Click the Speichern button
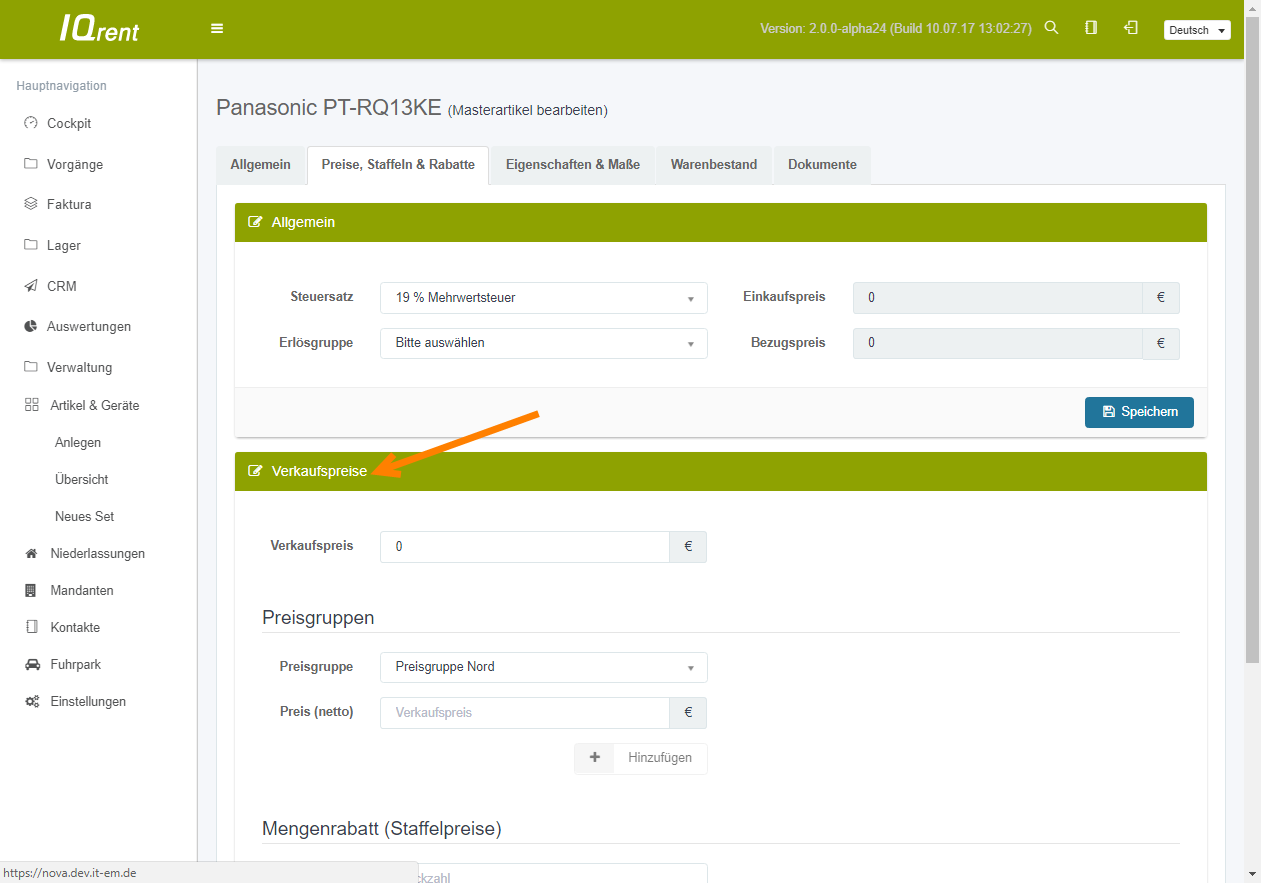This screenshot has width=1261, height=883. coord(1139,412)
